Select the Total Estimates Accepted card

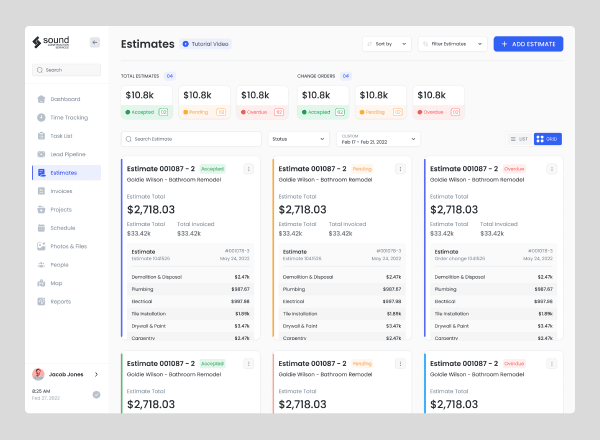tap(147, 103)
